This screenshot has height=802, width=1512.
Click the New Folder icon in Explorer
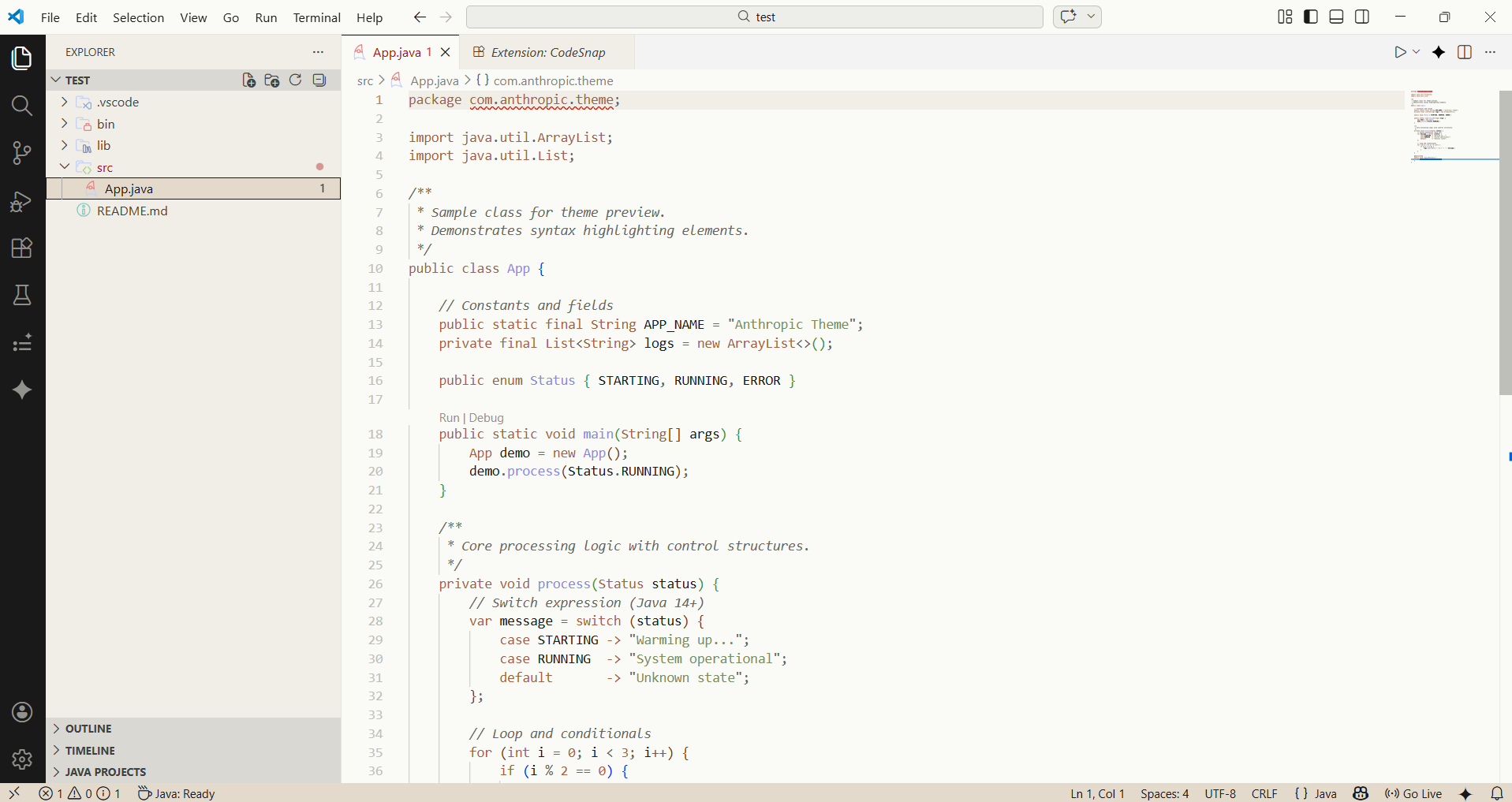coord(272,80)
